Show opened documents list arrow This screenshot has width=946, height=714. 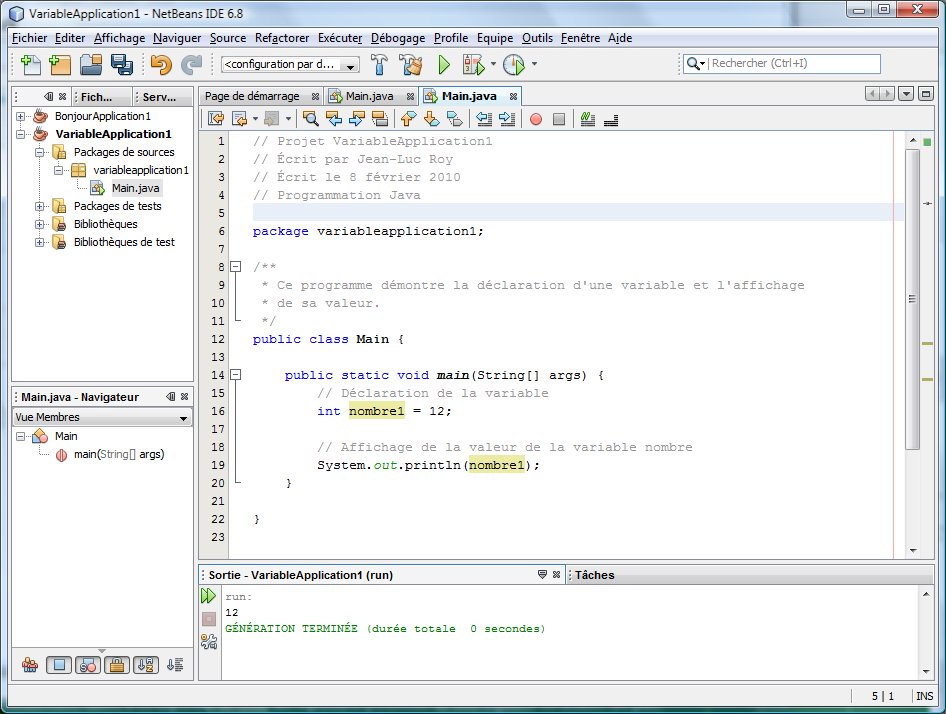906,94
